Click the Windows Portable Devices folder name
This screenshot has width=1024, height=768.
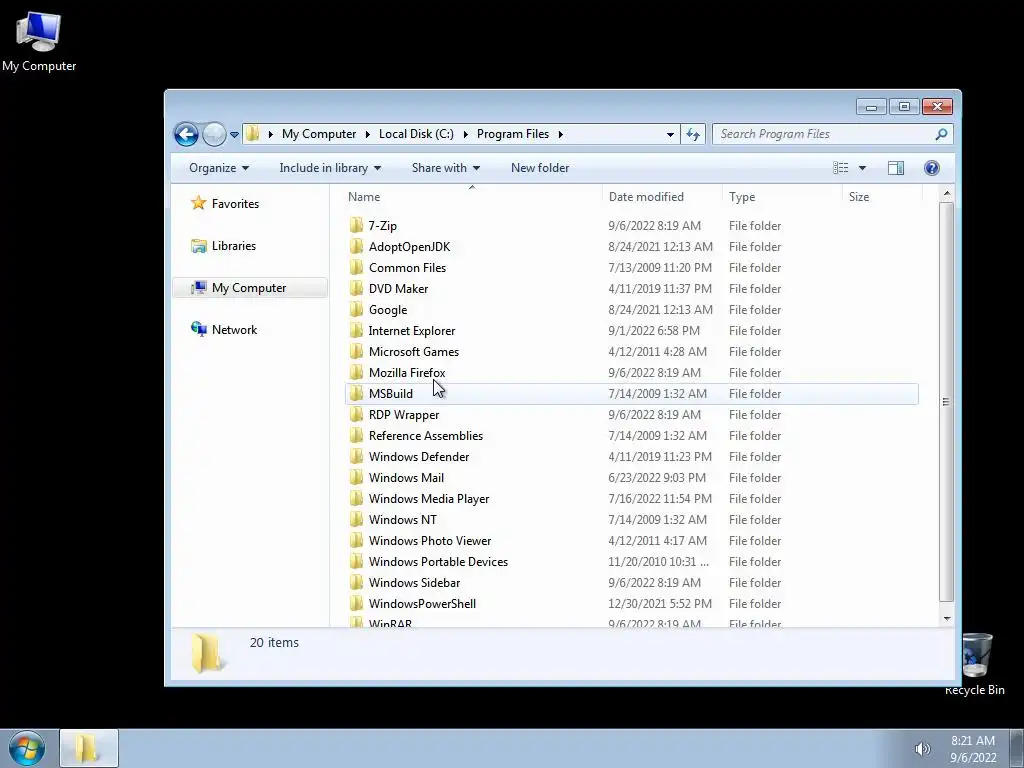(438, 562)
